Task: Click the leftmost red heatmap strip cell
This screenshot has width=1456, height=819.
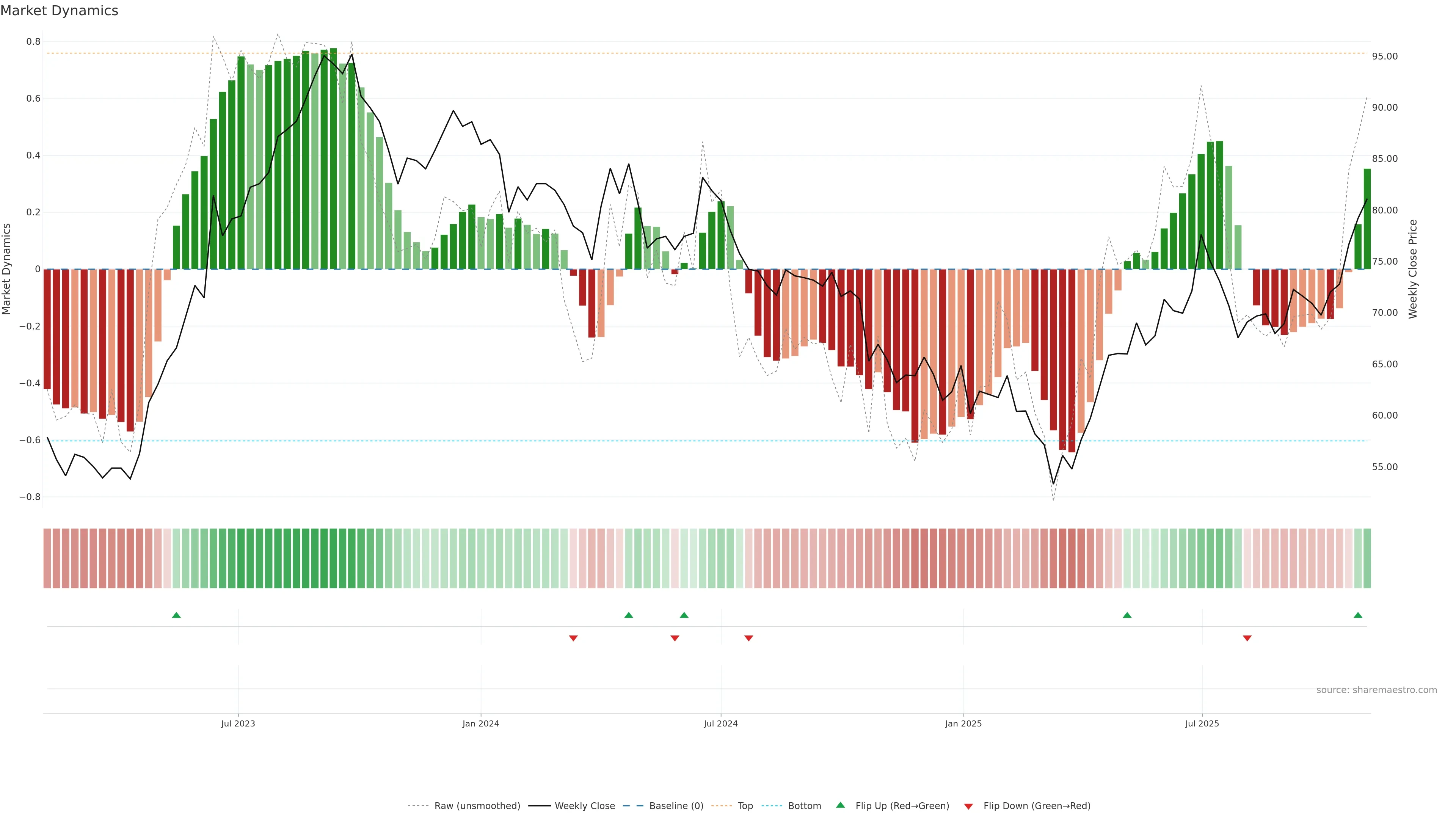Action: tap(47, 558)
